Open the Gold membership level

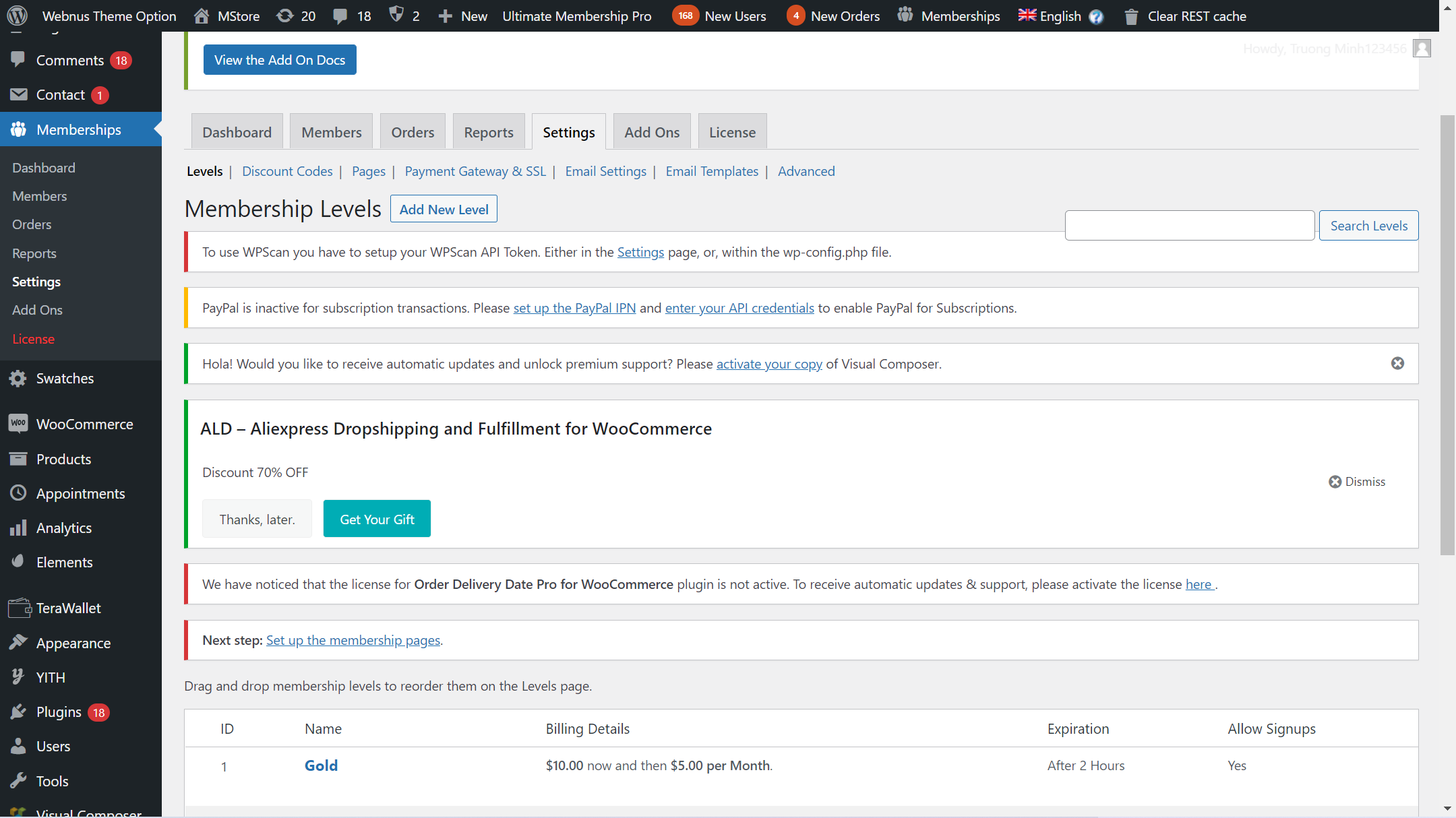pos(321,765)
